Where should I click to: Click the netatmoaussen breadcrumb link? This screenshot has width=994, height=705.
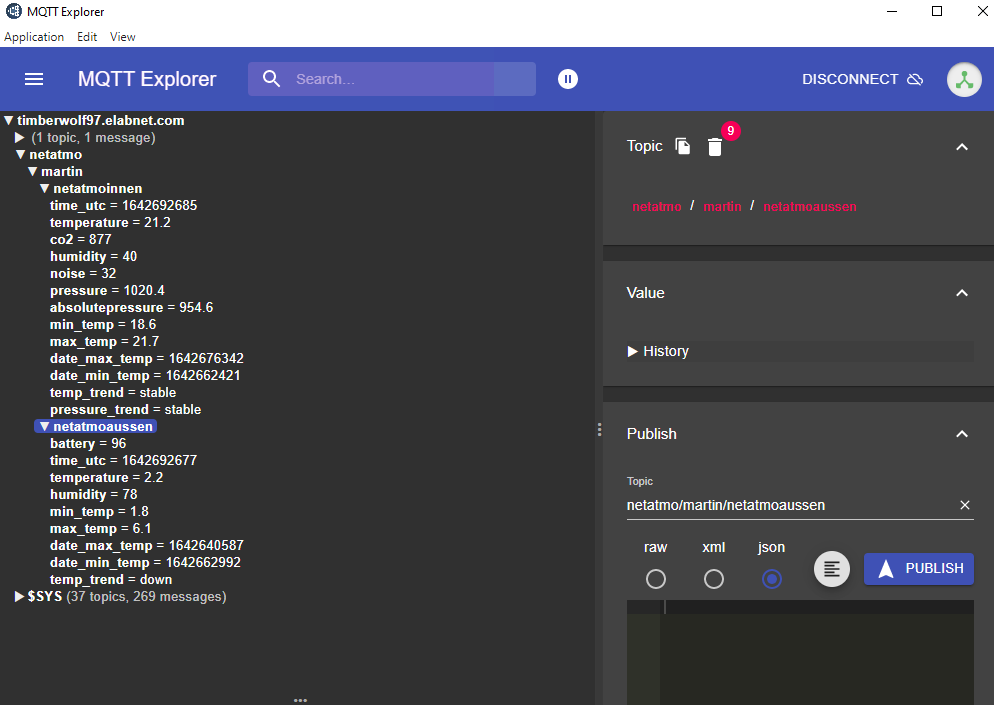810,207
